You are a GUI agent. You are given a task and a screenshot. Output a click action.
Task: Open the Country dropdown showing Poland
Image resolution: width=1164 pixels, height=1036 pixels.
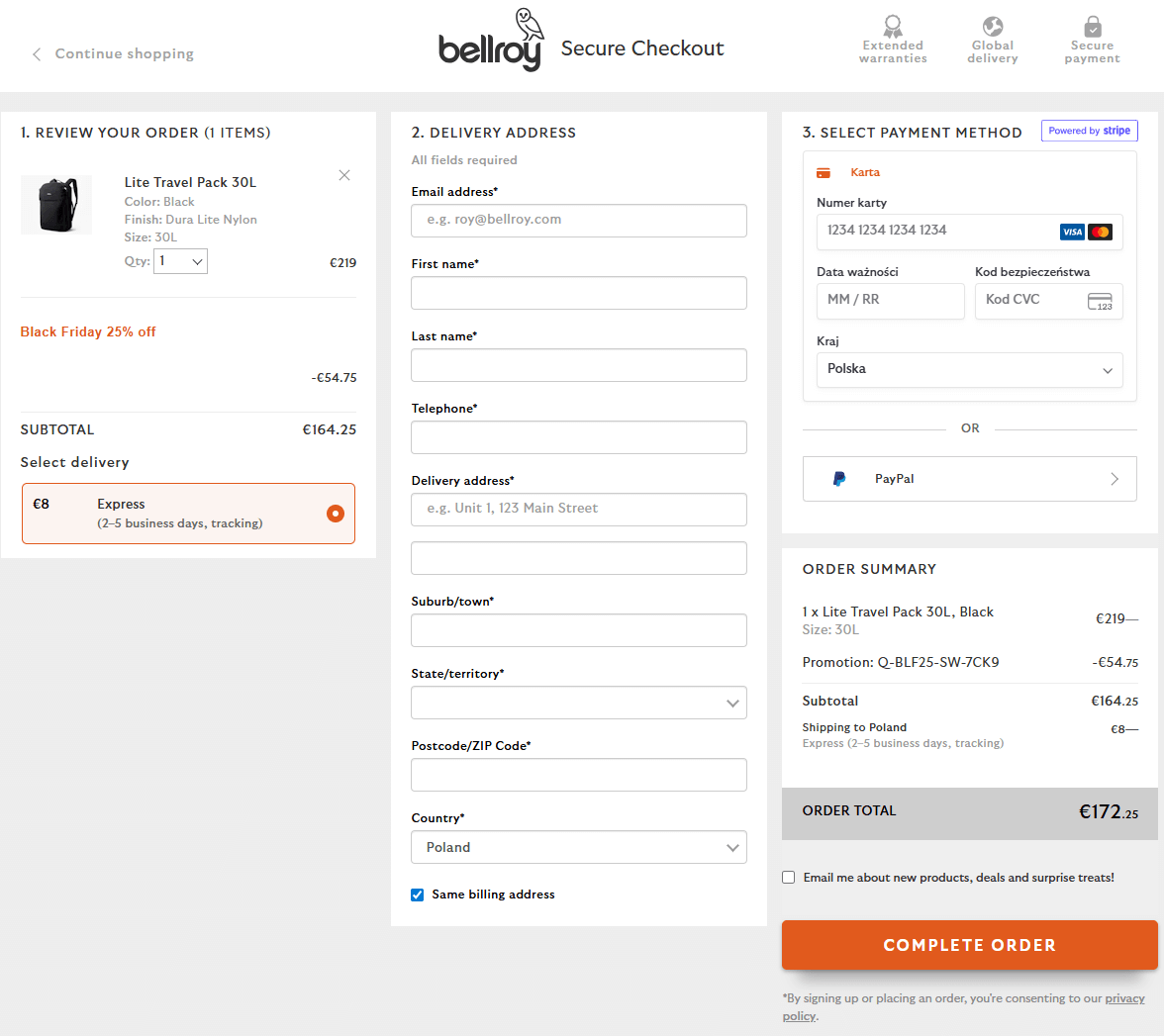coord(579,847)
